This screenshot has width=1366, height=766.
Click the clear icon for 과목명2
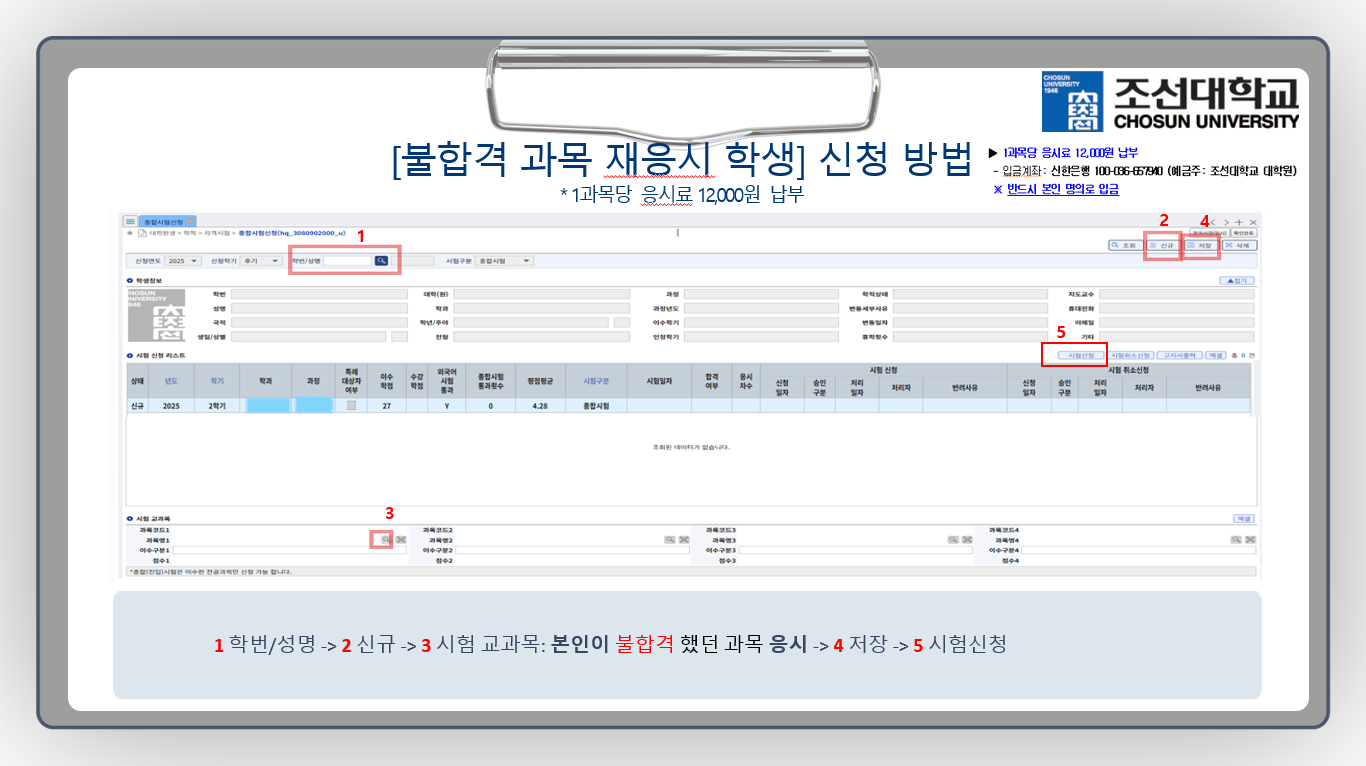click(684, 540)
